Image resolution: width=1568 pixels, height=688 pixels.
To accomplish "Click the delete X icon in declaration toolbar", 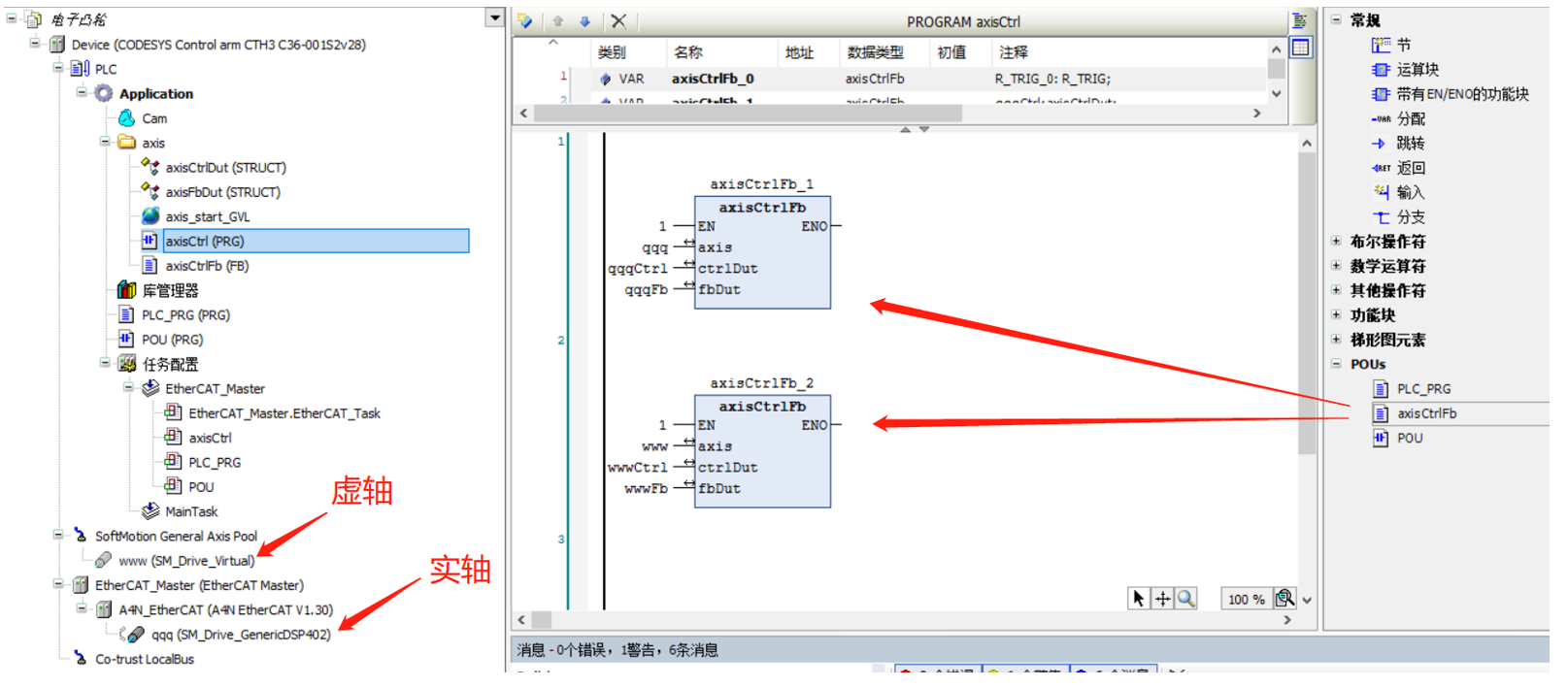I will click(618, 21).
